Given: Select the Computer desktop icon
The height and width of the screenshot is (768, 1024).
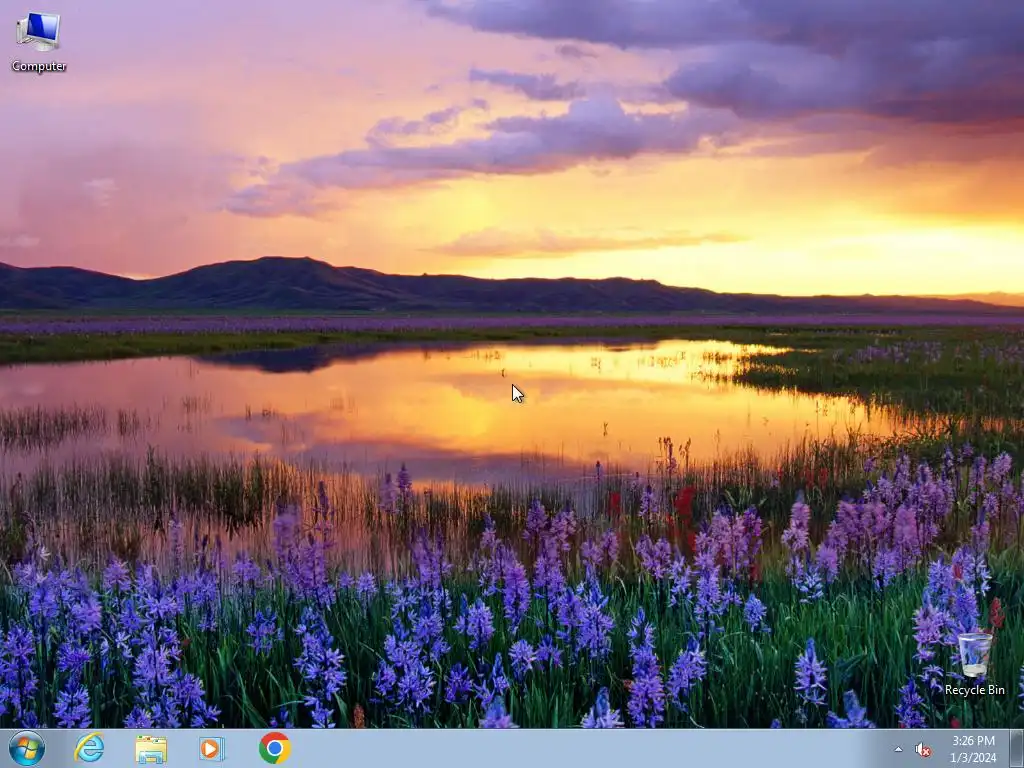Looking at the screenshot, I should click(39, 41).
